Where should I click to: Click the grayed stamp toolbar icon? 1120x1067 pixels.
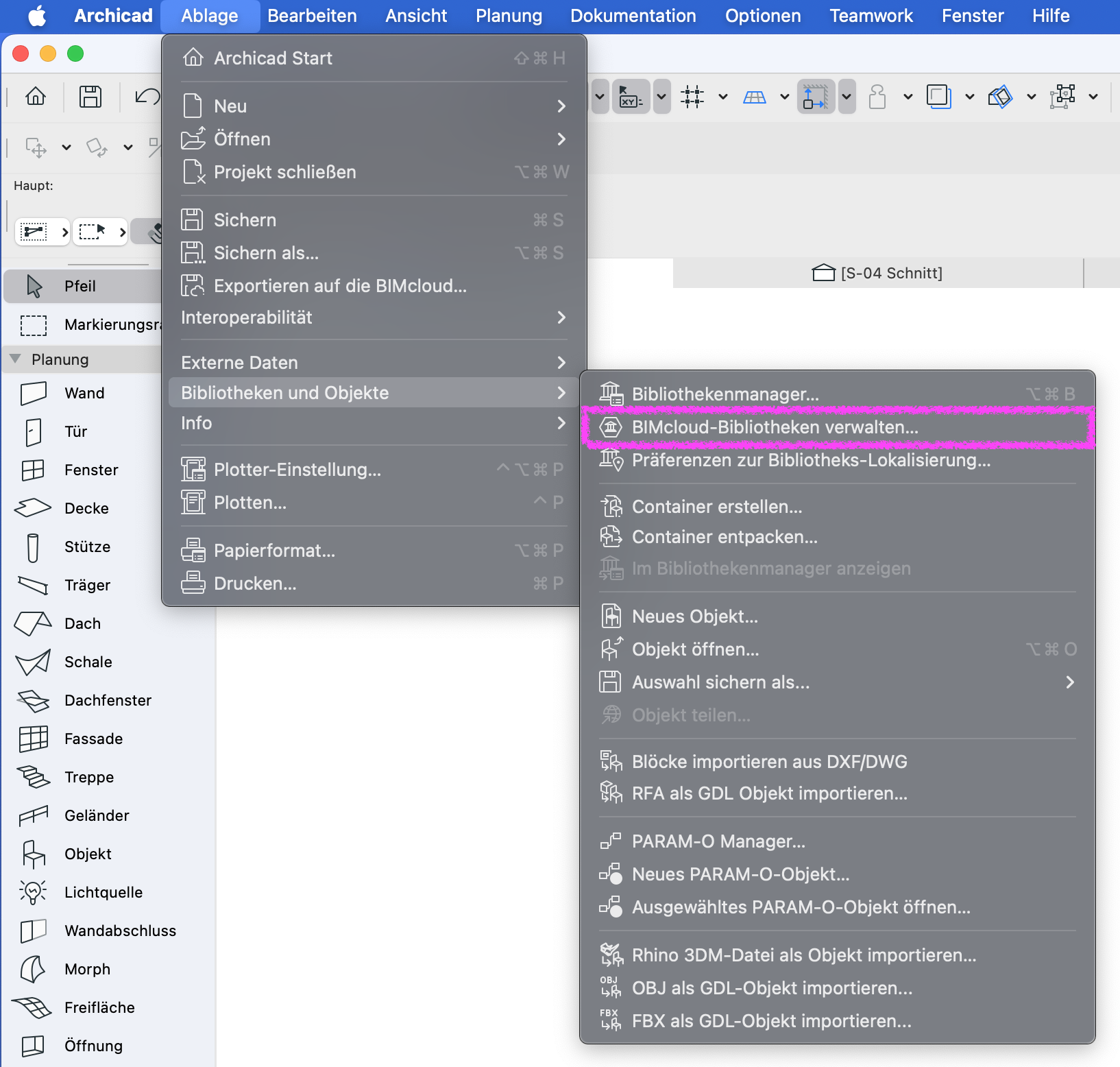coord(877,97)
